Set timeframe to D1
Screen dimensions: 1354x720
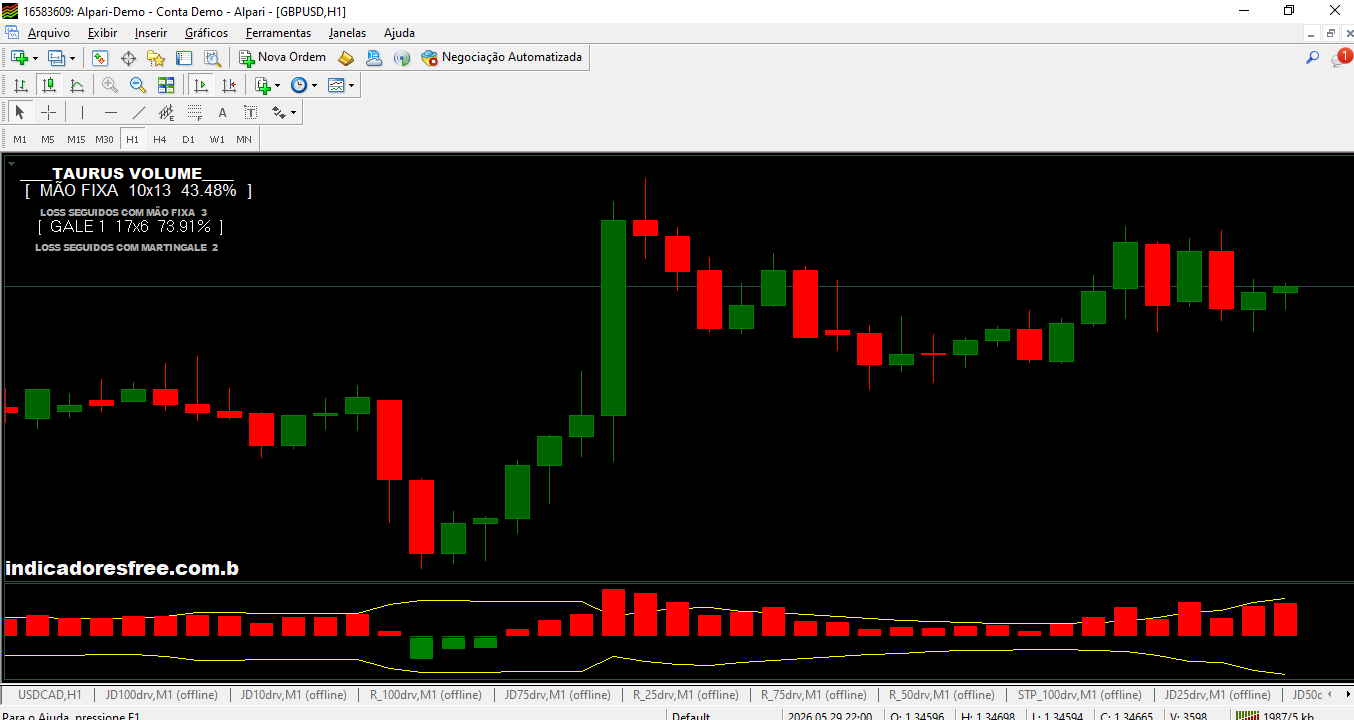click(x=188, y=139)
